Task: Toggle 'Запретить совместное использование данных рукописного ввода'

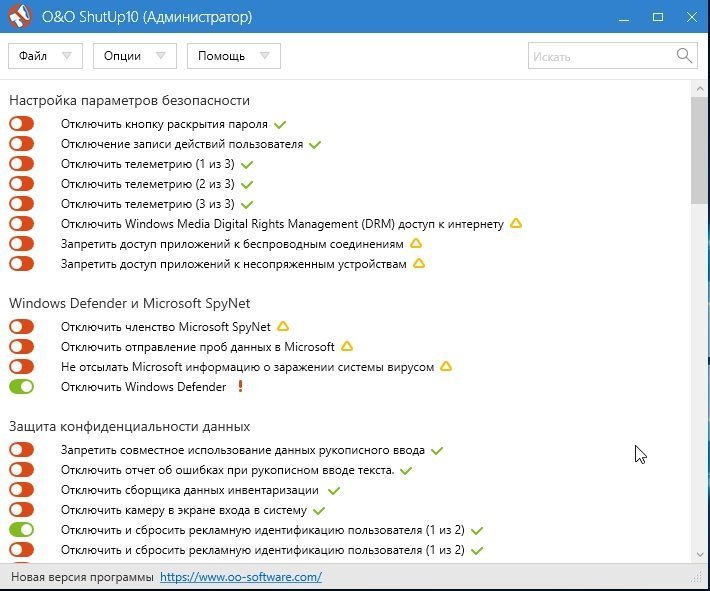Action: point(21,450)
